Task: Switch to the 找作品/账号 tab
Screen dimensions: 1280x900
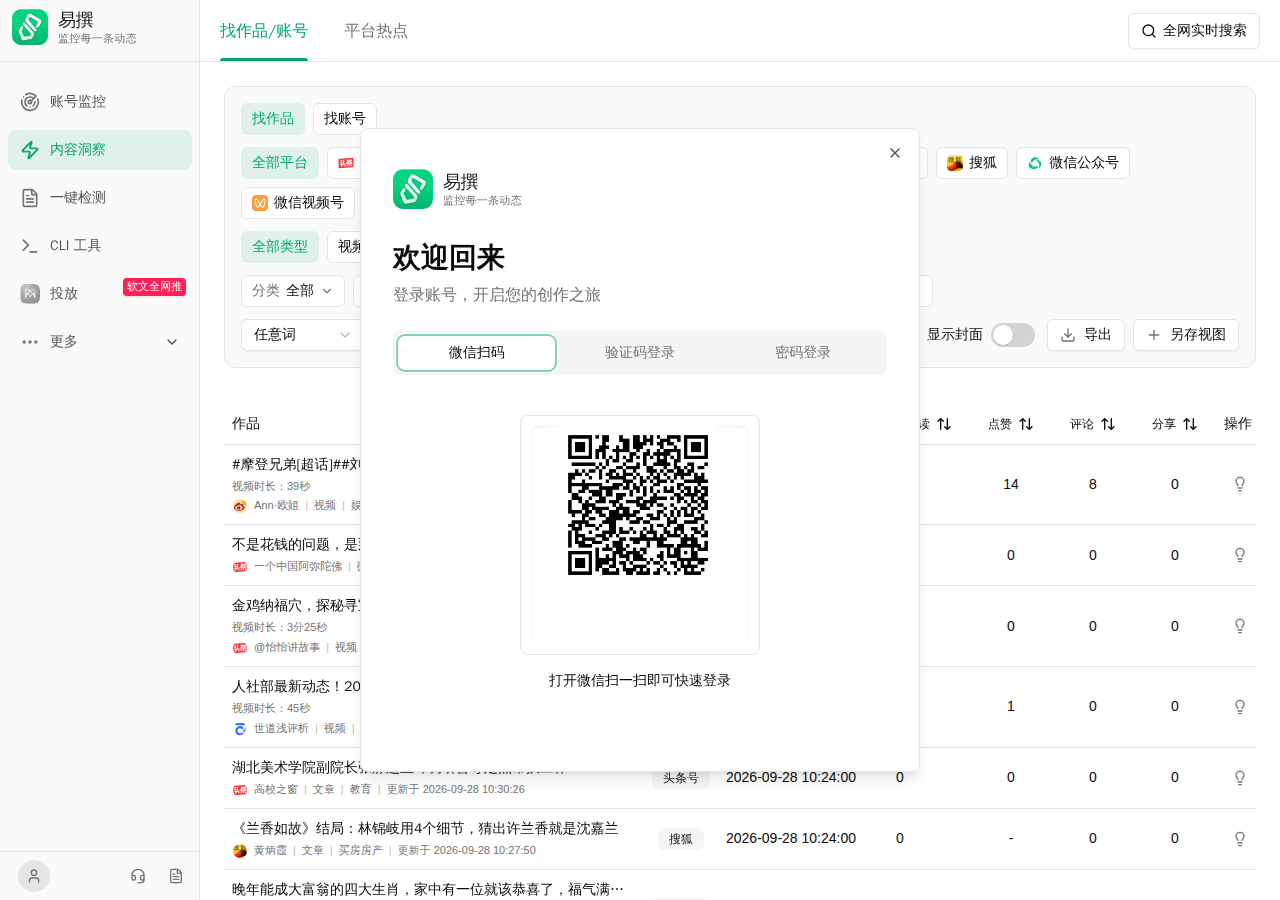Action: pos(264,31)
